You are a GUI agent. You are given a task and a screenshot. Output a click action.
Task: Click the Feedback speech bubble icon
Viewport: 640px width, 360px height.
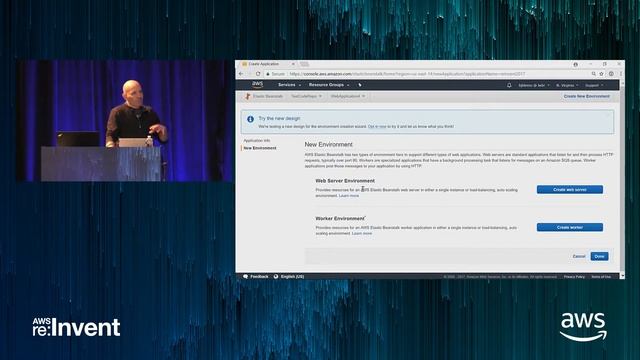click(x=245, y=276)
